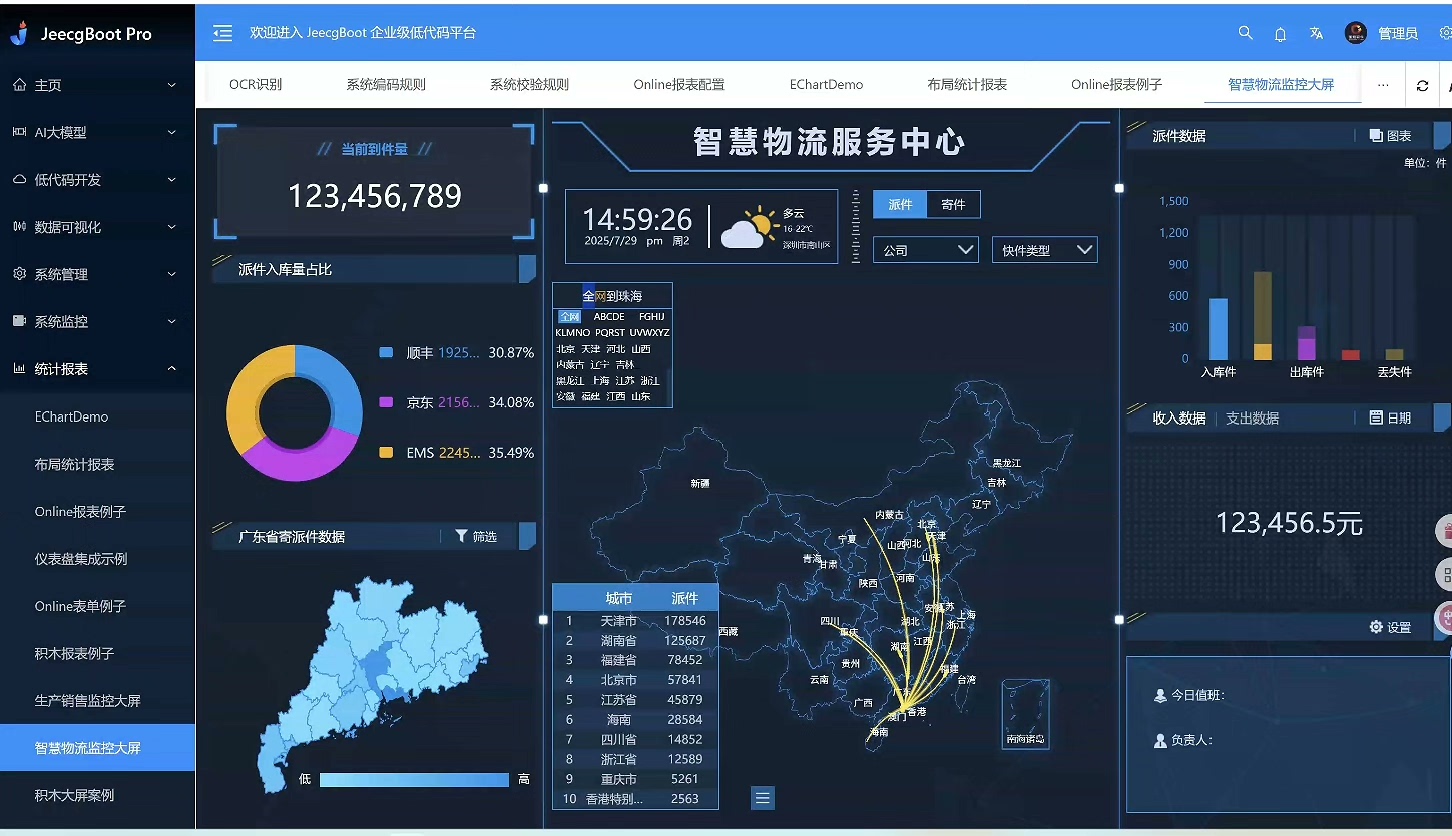This screenshot has height=836, width=1452.
Task: Click the 数据可视化 sidebar icon
Action: (20, 227)
